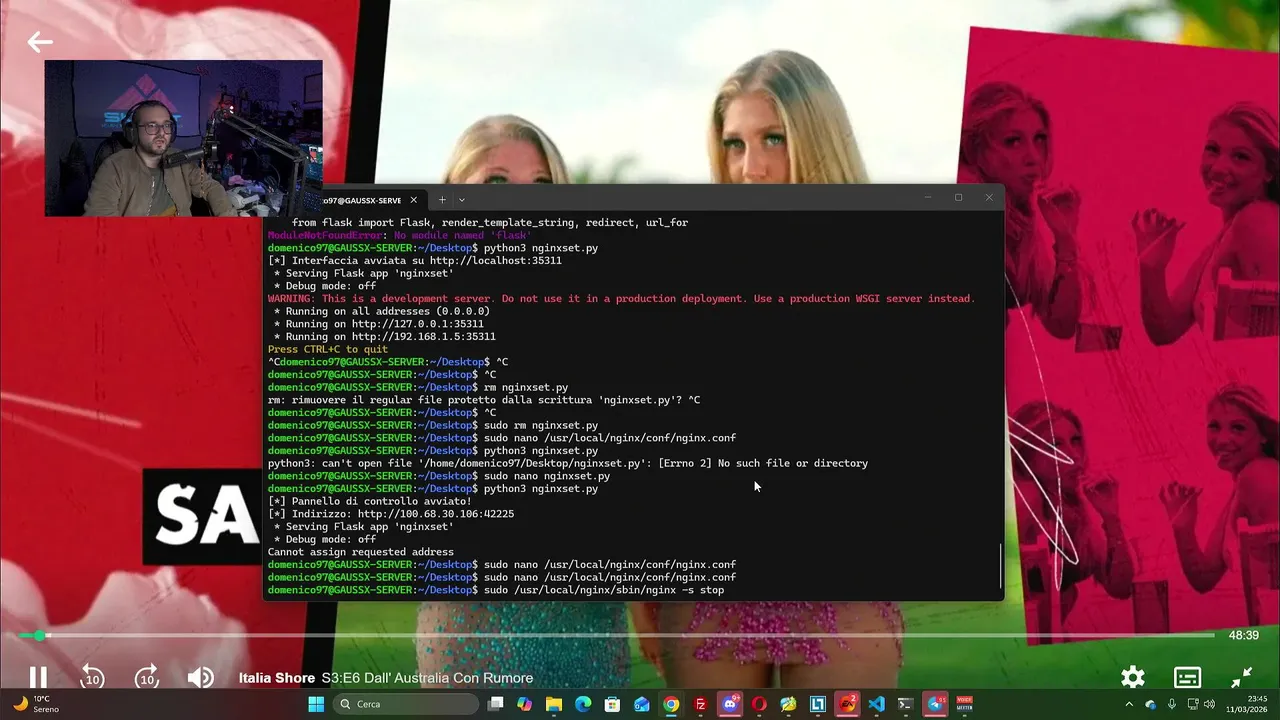Open the volume tray icon
The width and height of the screenshot is (1280, 720).
(1211, 704)
